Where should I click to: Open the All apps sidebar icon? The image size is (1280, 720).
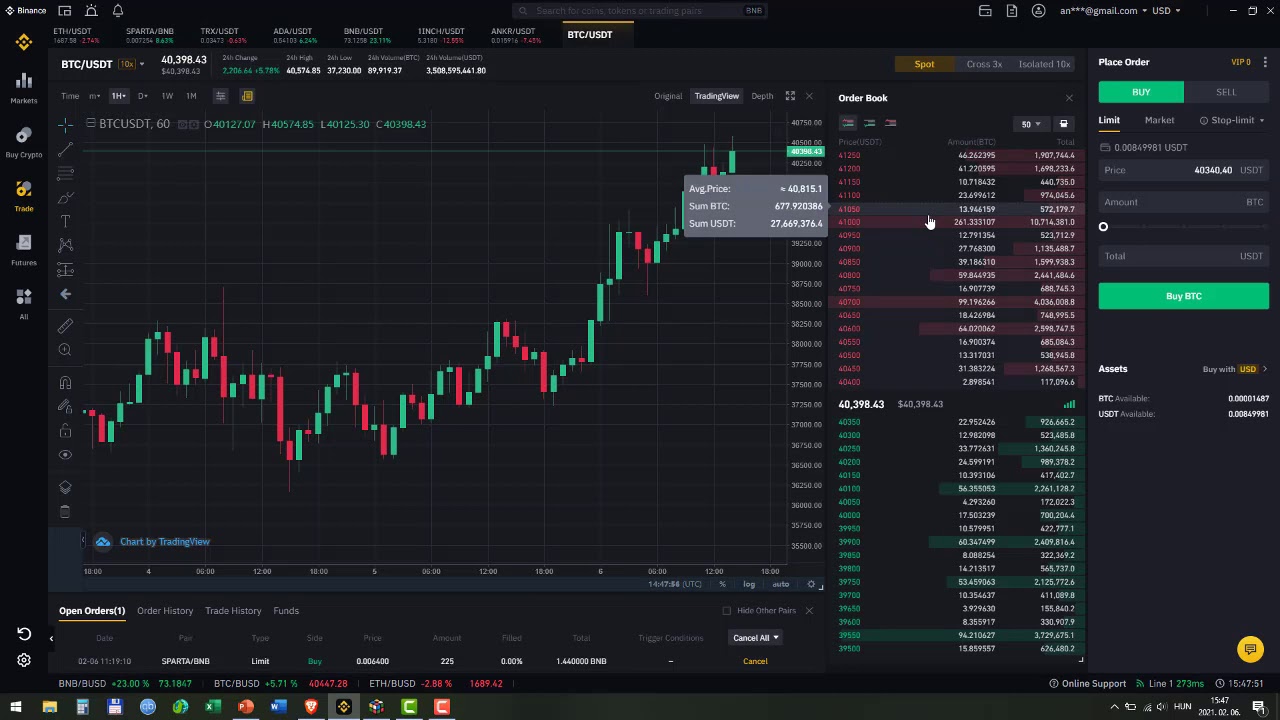[24, 302]
